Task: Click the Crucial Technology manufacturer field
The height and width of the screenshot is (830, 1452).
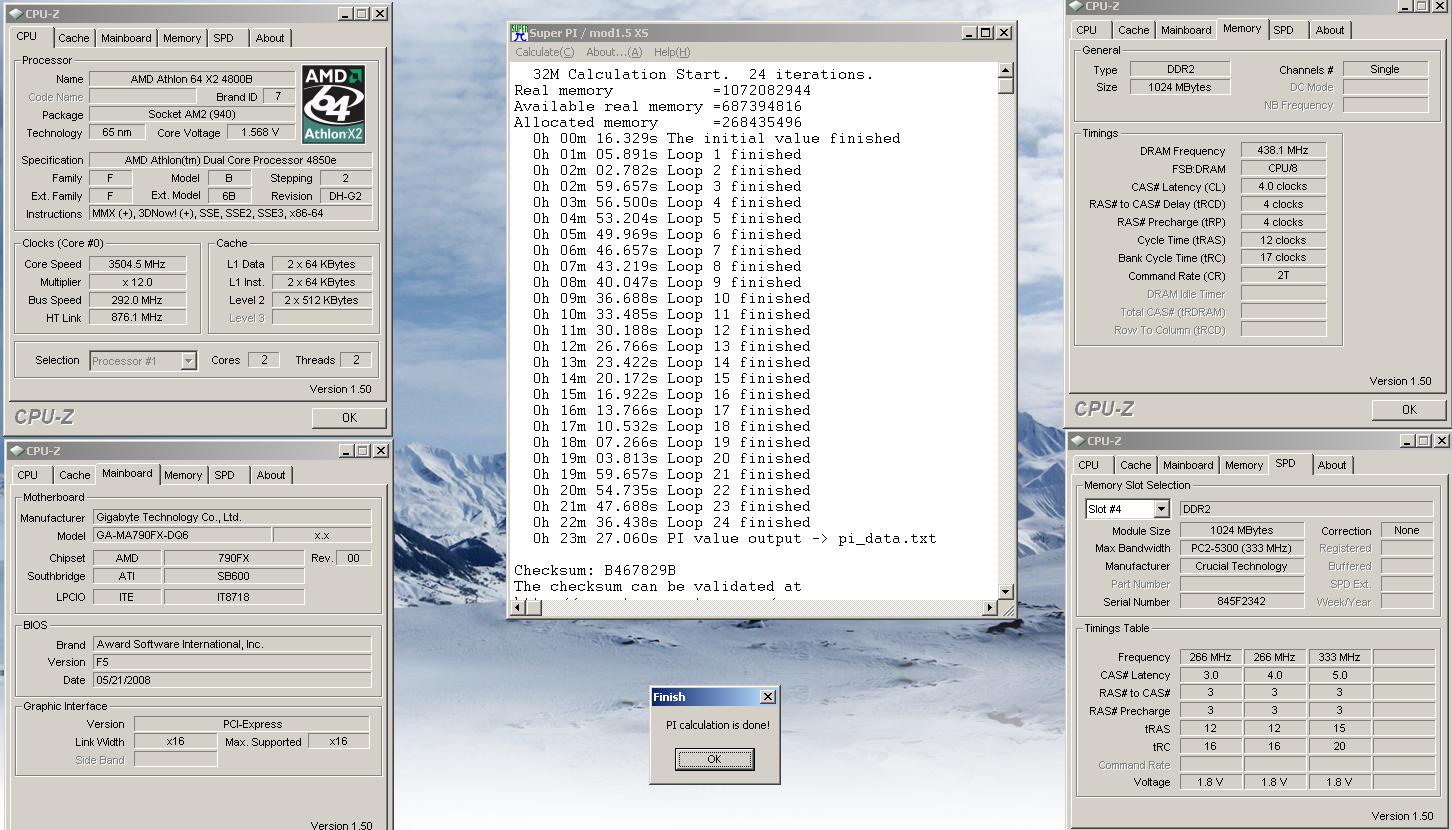Action: click(1242, 566)
